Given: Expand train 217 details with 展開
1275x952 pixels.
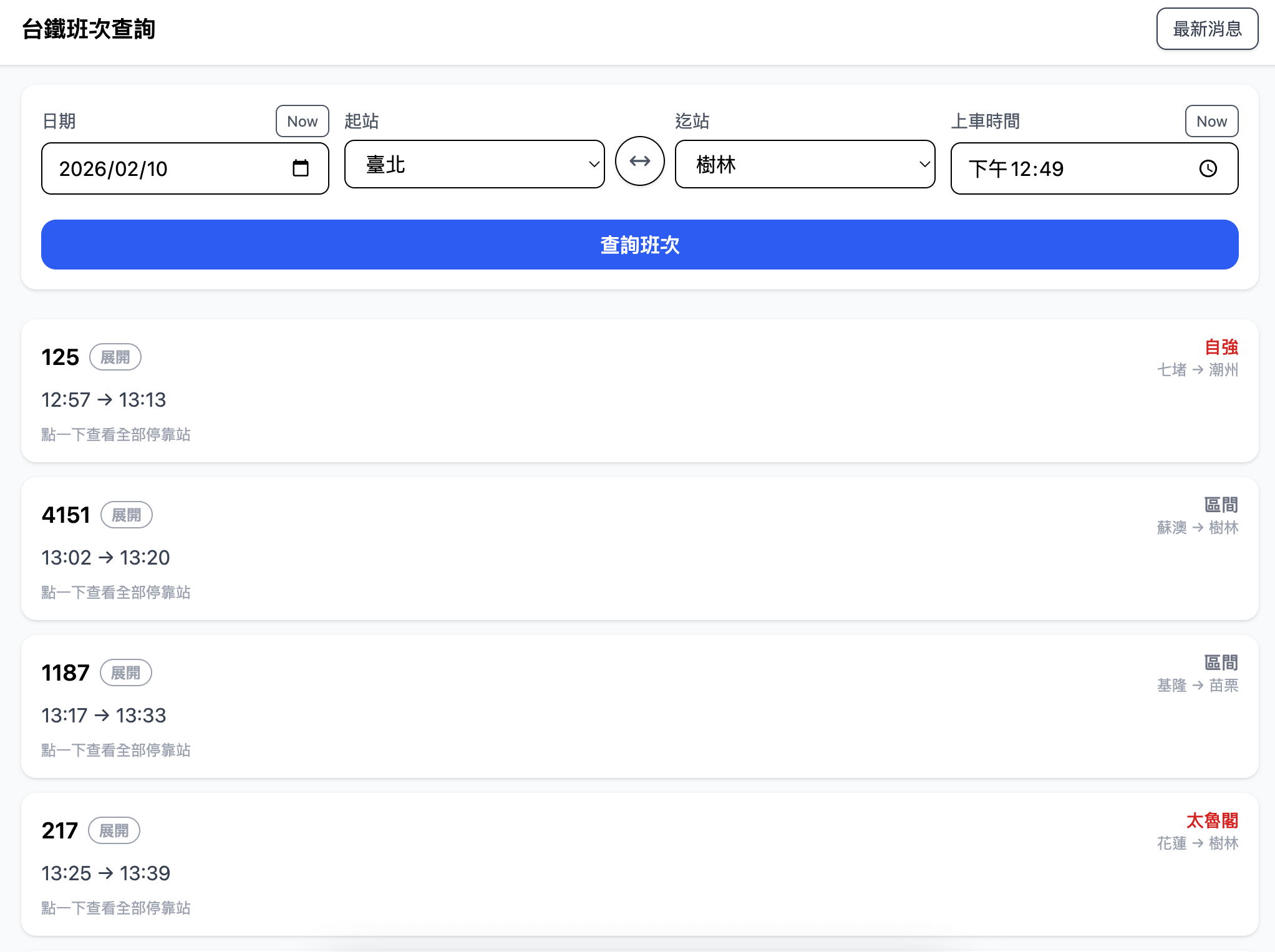Looking at the screenshot, I should [114, 831].
